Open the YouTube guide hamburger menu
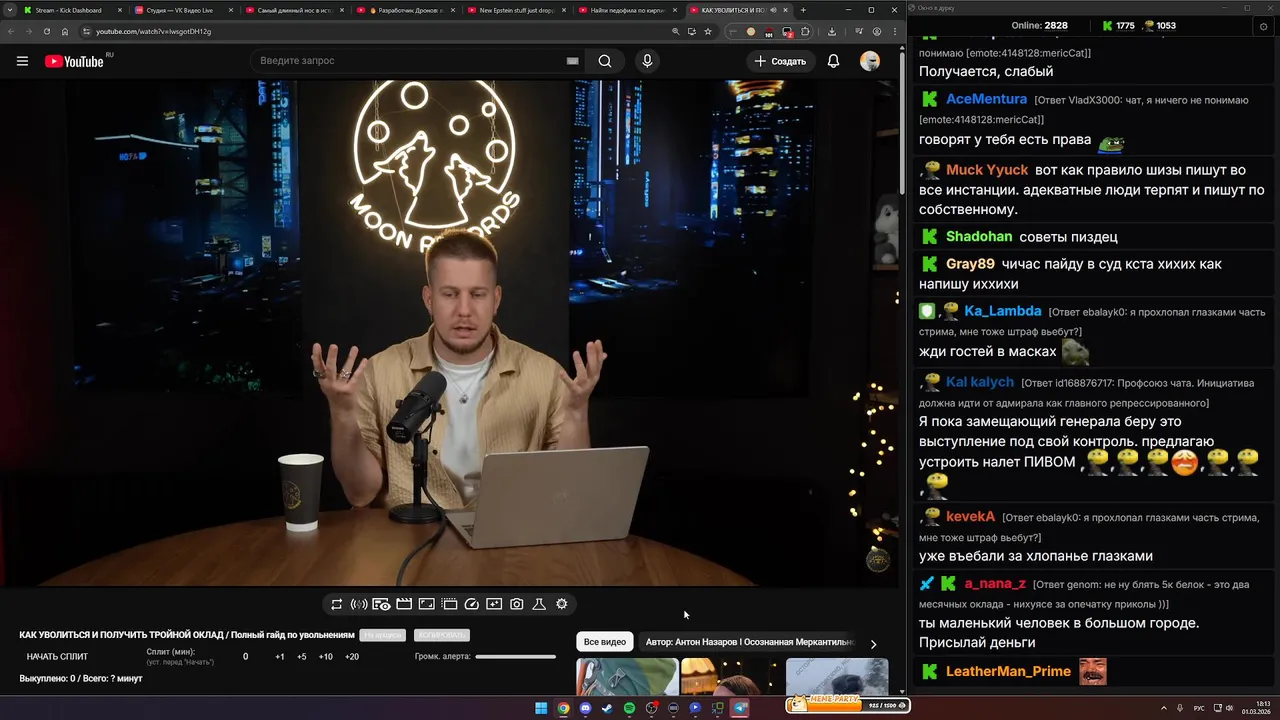The width and height of the screenshot is (1280, 720). [x=22, y=61]
